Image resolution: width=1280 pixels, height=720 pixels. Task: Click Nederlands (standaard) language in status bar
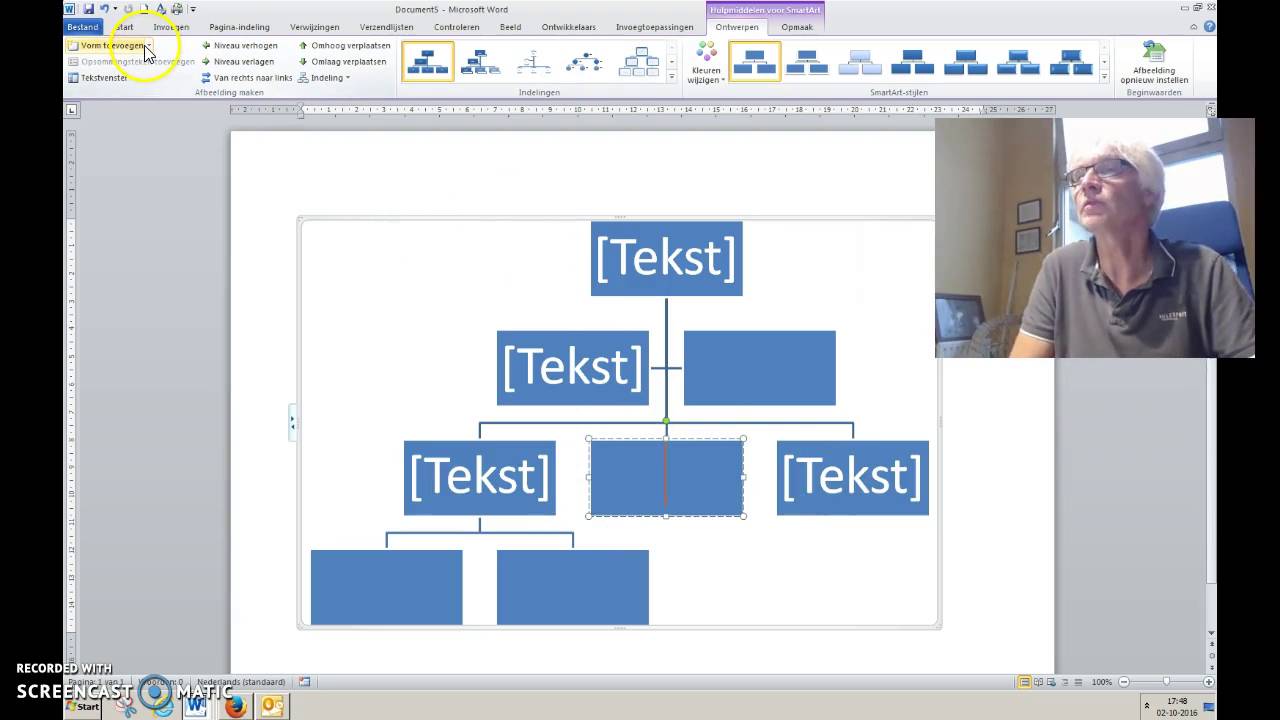241,682
